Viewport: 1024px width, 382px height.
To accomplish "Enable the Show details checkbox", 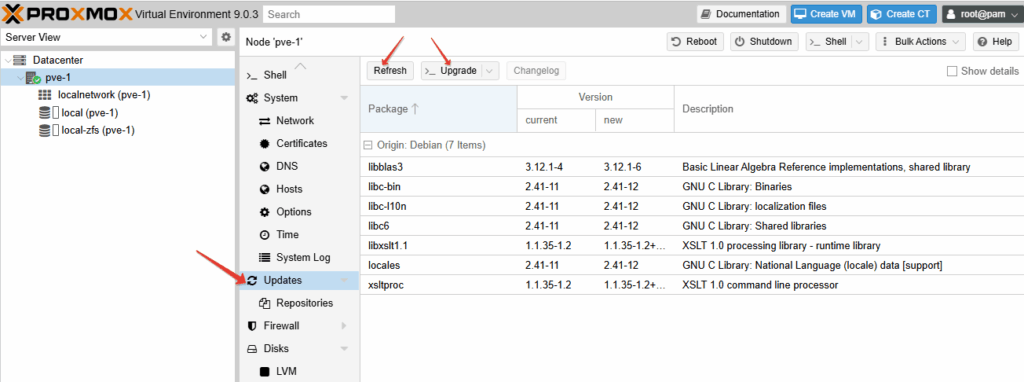I will point(952,71).
